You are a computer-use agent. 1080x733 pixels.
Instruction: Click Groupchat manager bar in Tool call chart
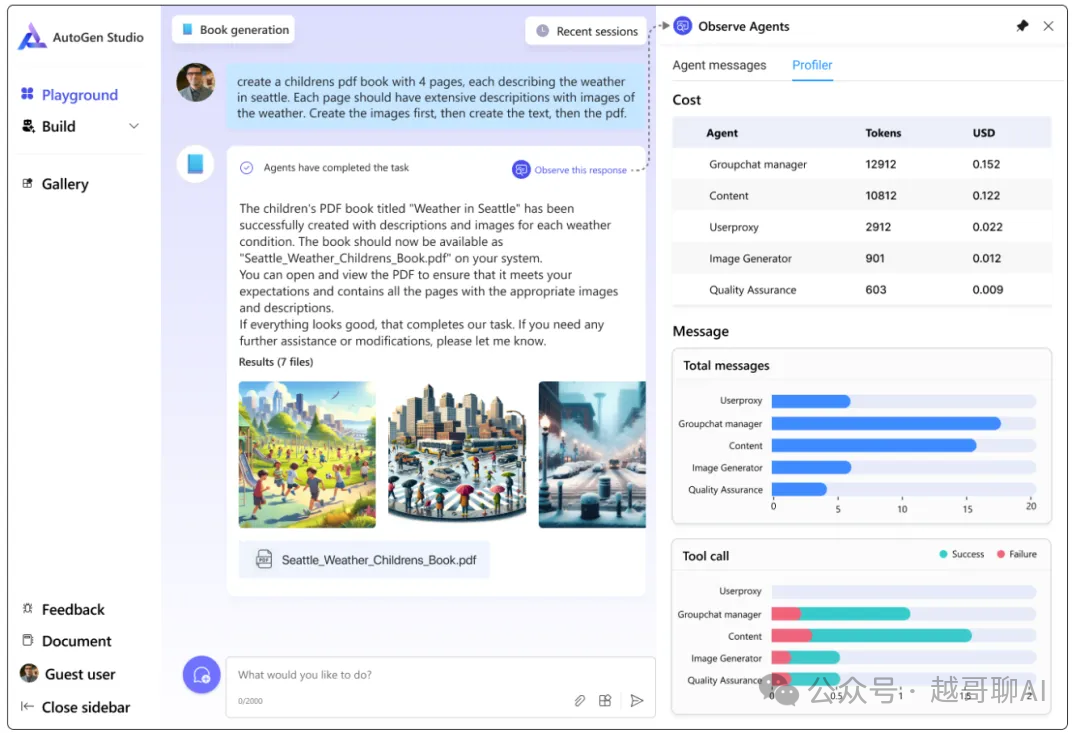(841, 613)
